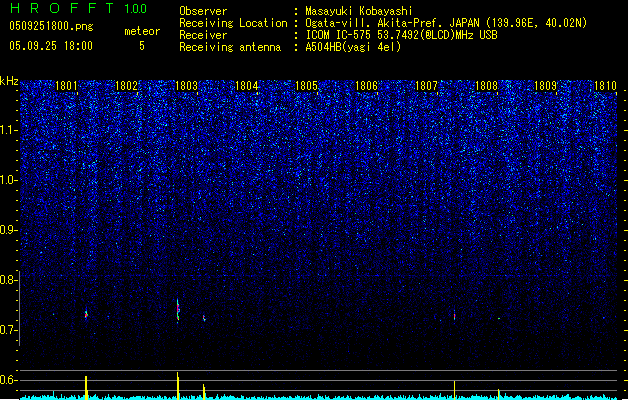Click the 0.9 kHz frequency axis label
The height and width of the screenshot is (400, 629).
(x=8, y=230)
